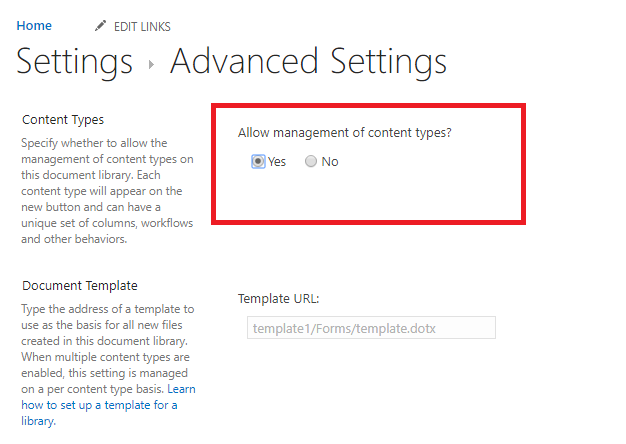Click the Template URL input field
The height and width of the screenshot is (444, 626).
point(371,328)
